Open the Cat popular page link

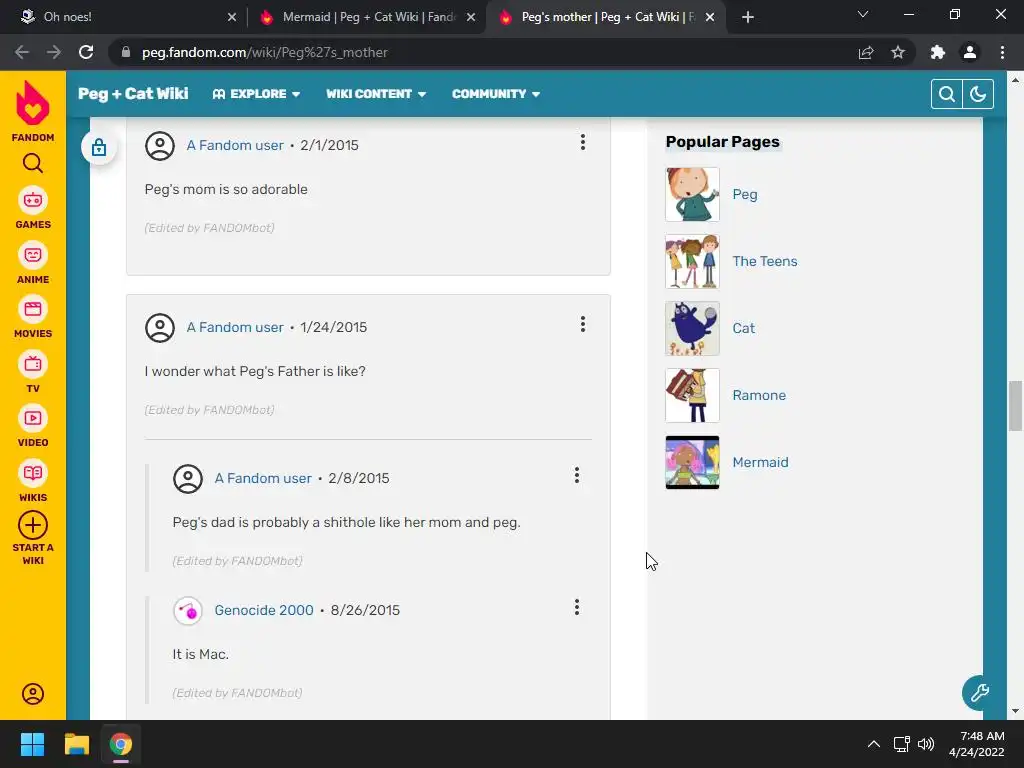pyautogui.click(x=743, y=328)
